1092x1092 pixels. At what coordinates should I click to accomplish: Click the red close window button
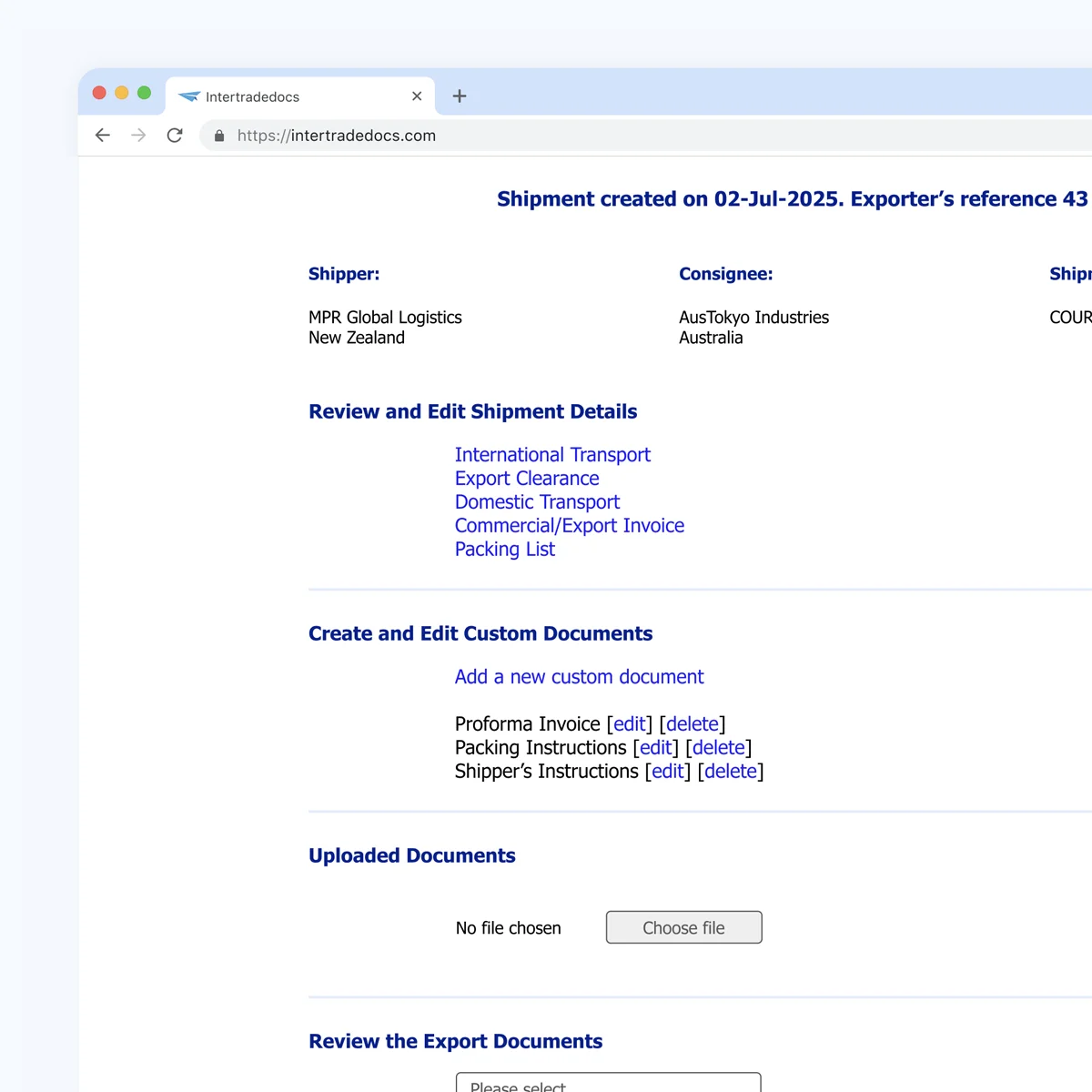pyautogui.click(x=99, y=93)
